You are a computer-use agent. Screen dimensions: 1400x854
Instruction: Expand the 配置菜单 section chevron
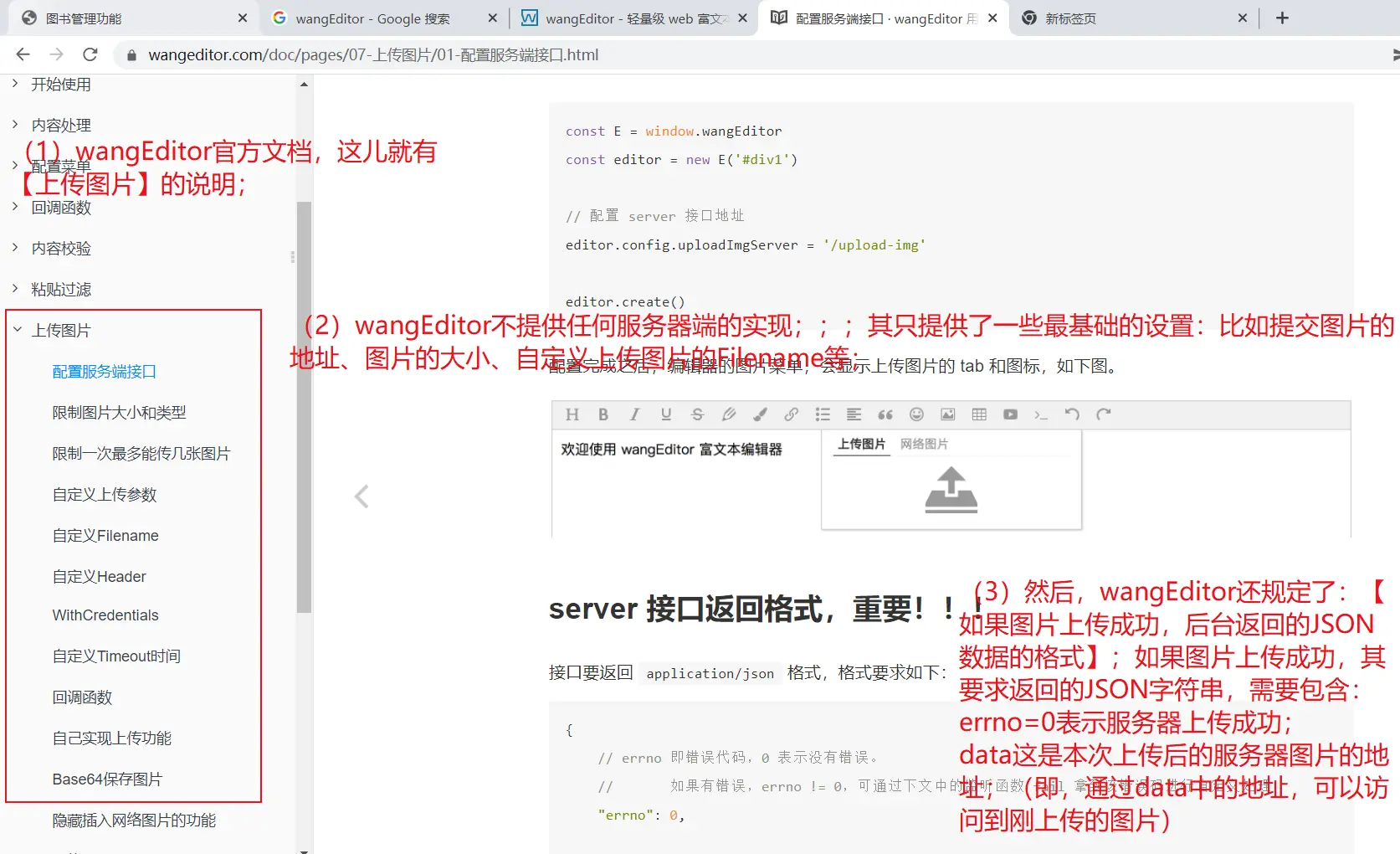(15, 166)
